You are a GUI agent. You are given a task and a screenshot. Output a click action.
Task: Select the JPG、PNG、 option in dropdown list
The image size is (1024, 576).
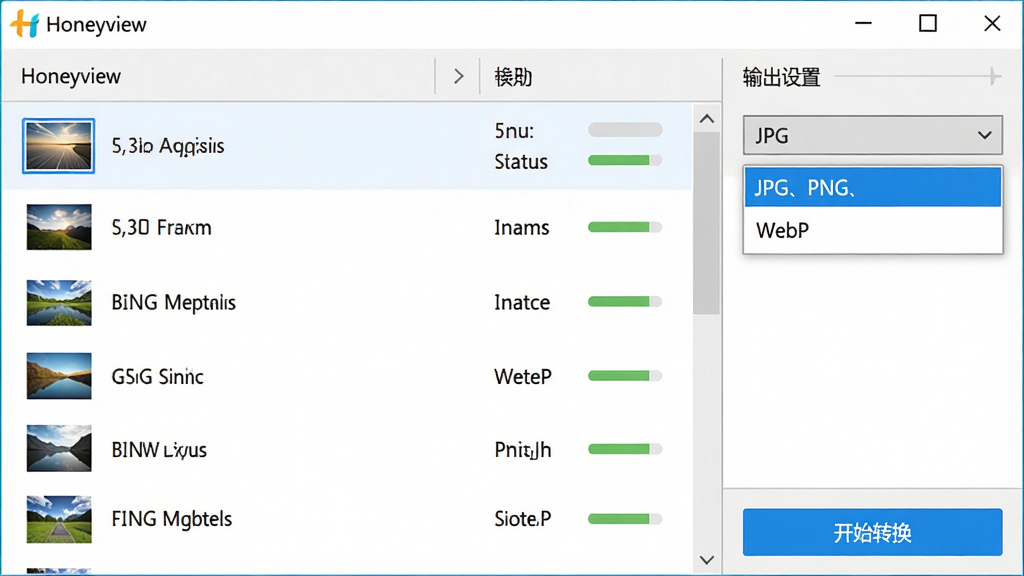tap(872, 187)
